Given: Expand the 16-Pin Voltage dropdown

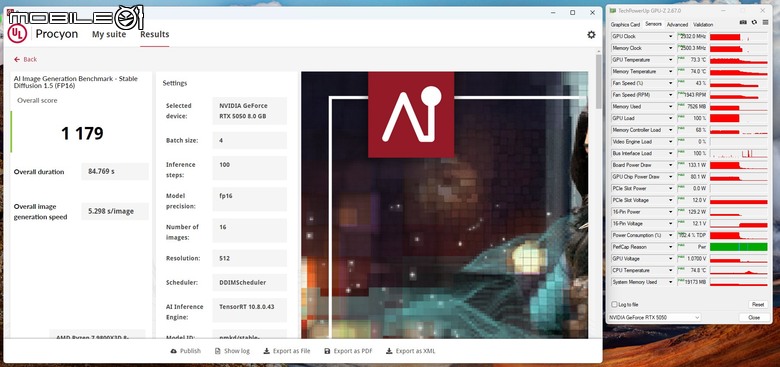Looking at the screenshot, I should click(x=671, y=223).
